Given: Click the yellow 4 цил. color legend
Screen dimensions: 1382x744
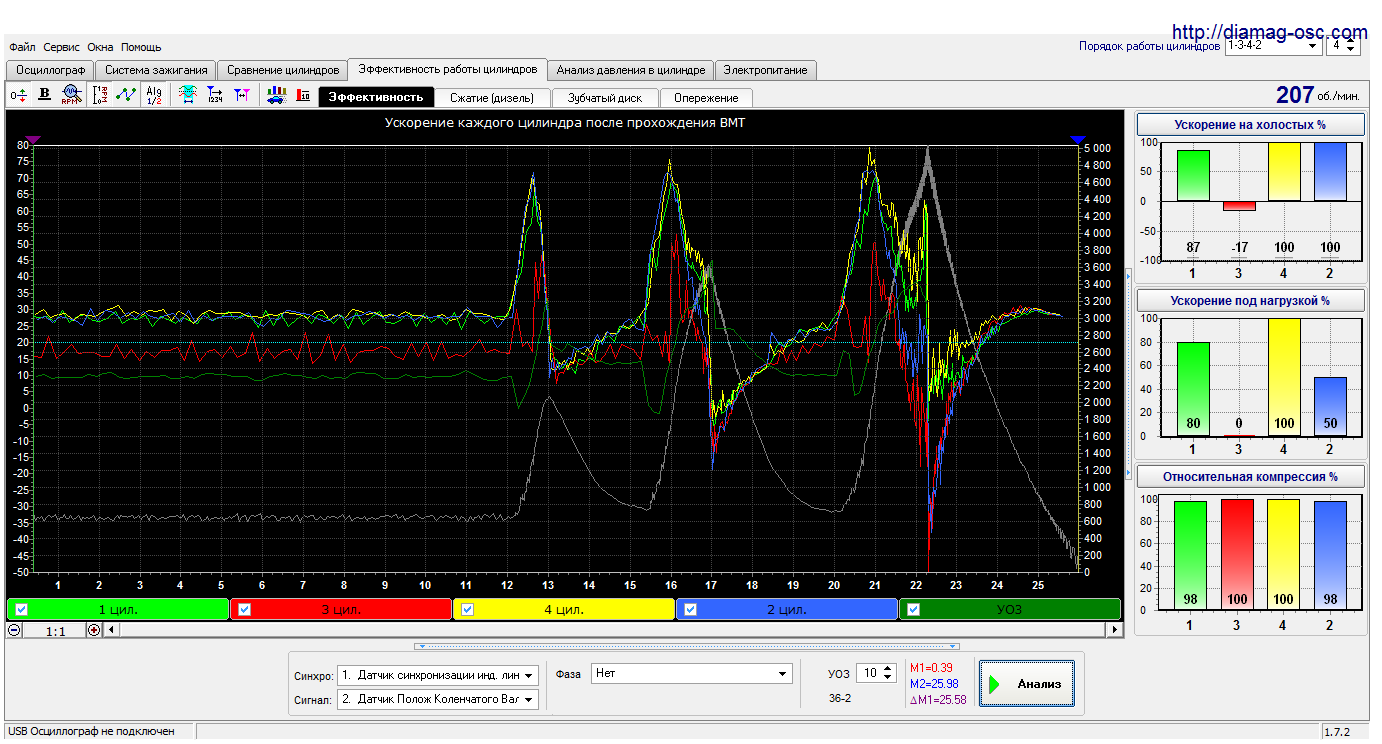Looking at the screenshot, I should pyautogui.click(x=564, y=609).
